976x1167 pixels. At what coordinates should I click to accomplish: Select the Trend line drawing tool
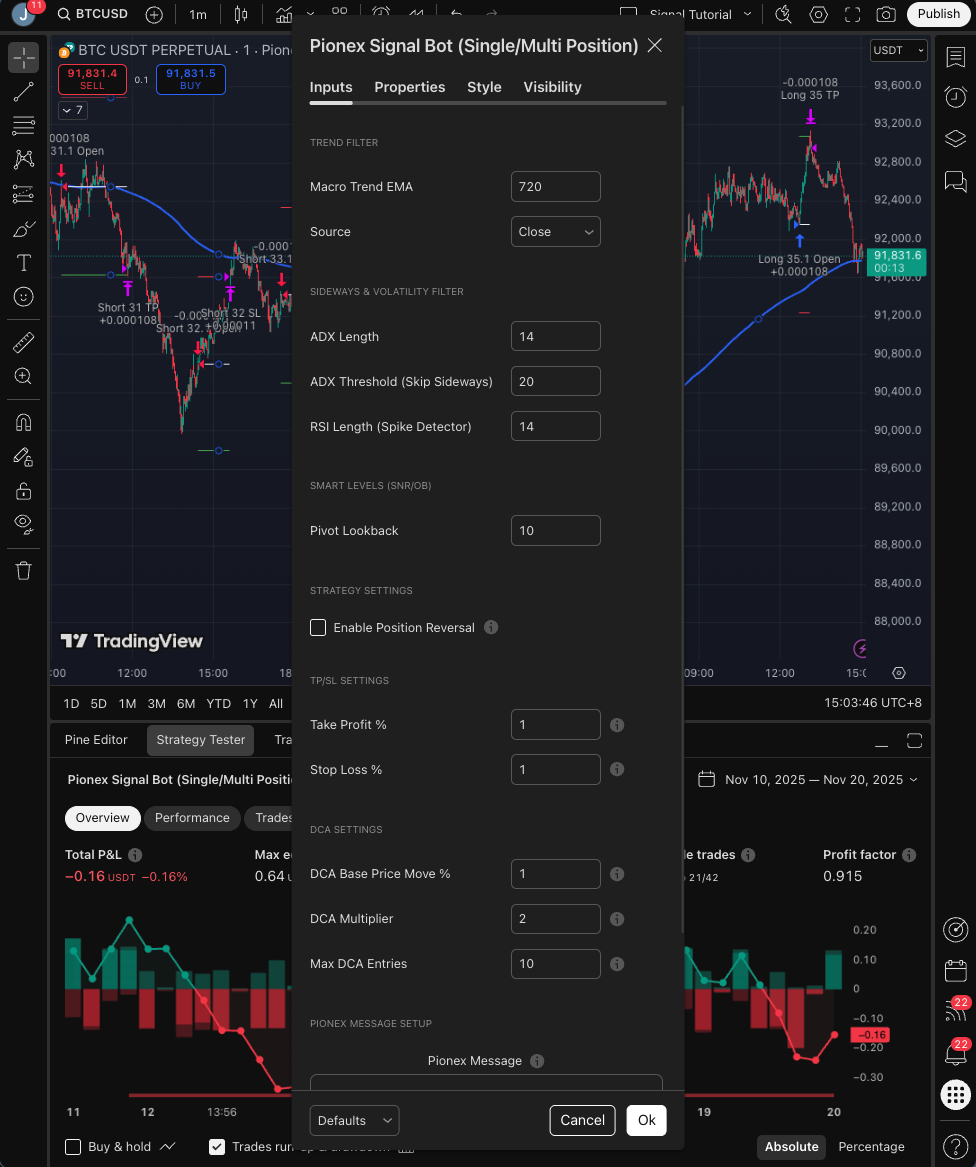[24, 92]
